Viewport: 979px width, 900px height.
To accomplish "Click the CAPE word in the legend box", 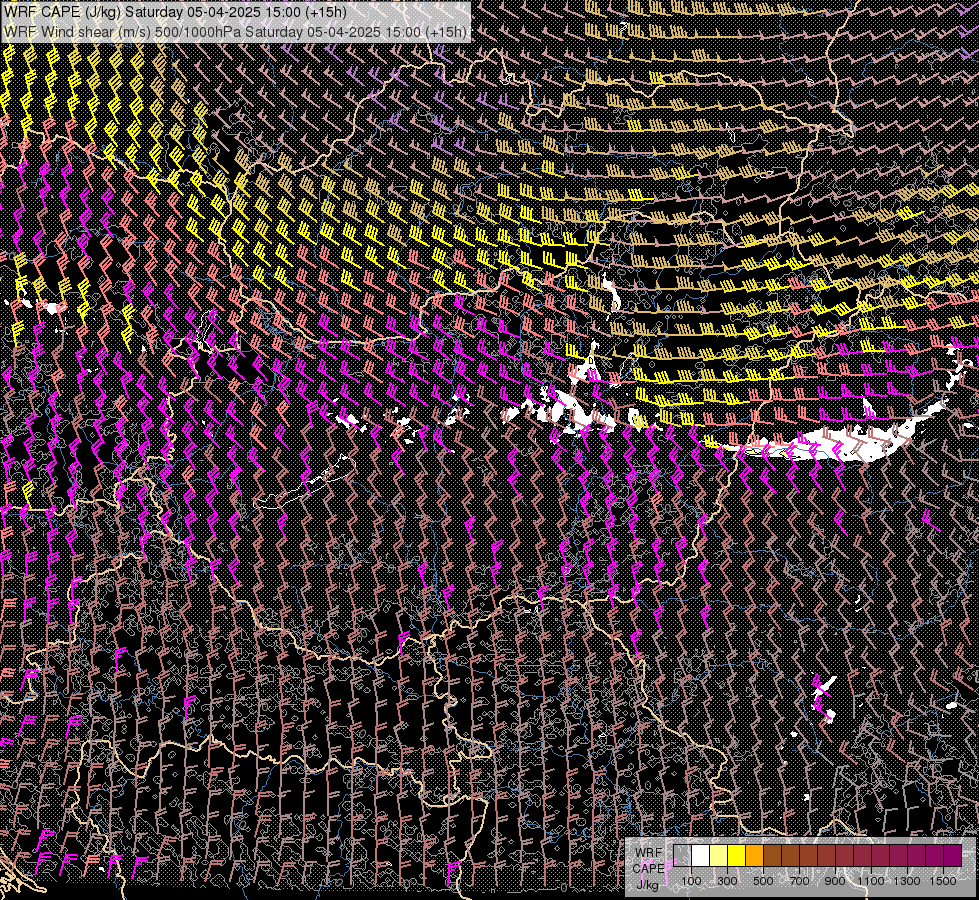I will (649, 869).
